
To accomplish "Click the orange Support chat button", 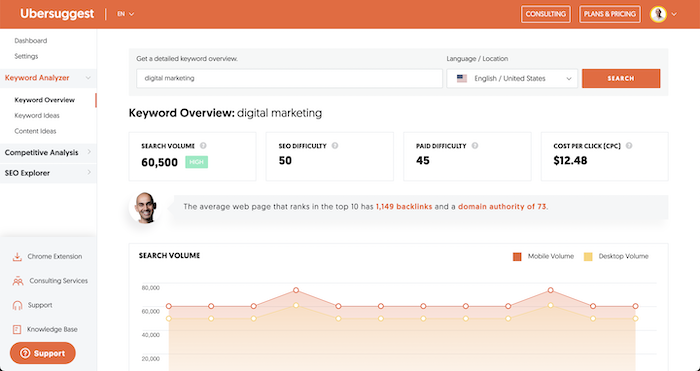I will [43, 353].
